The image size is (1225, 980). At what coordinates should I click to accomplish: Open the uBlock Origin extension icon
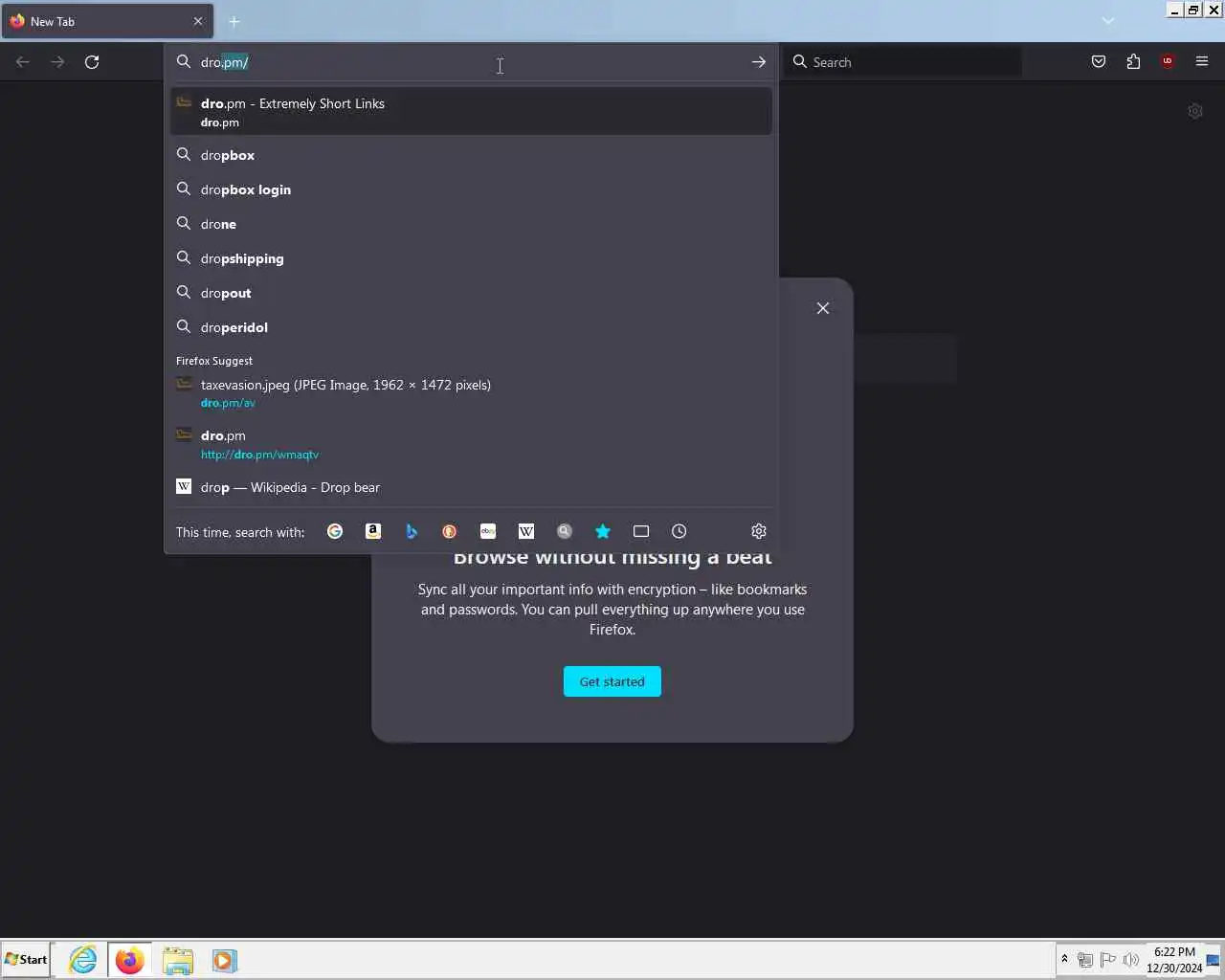coord(1168,62)
